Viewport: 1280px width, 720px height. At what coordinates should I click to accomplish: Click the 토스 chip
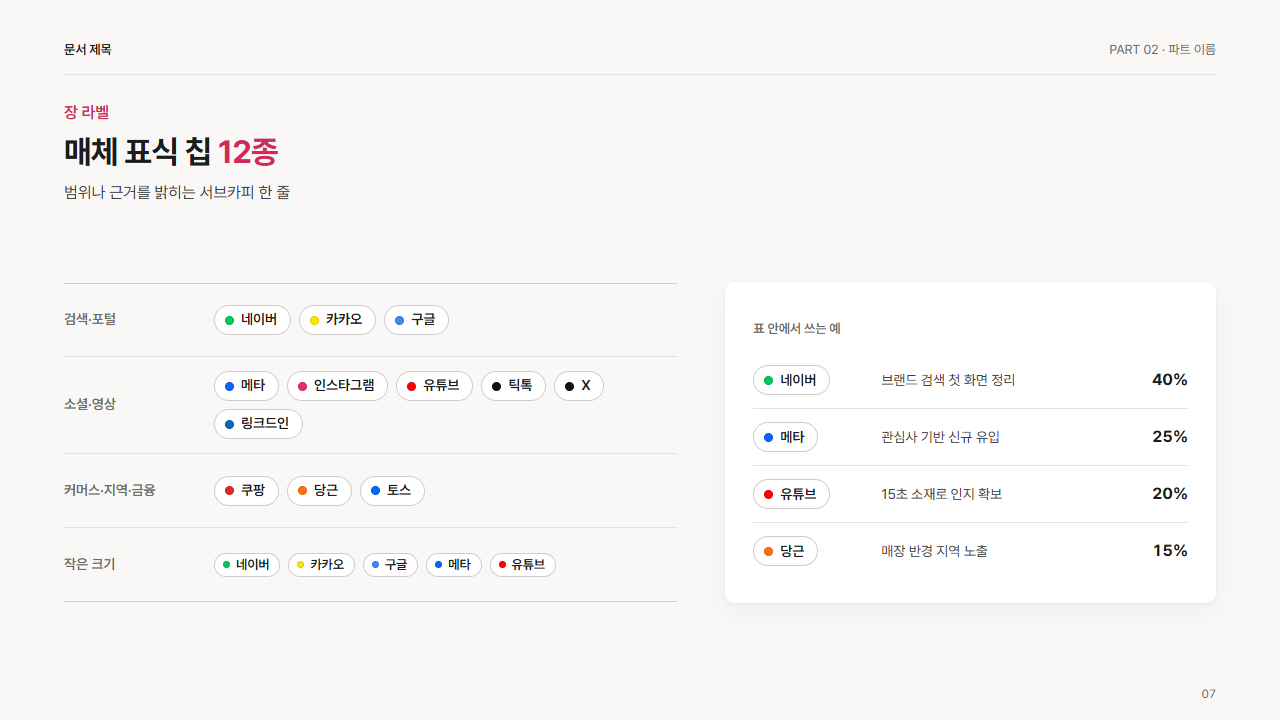(392, 491)
